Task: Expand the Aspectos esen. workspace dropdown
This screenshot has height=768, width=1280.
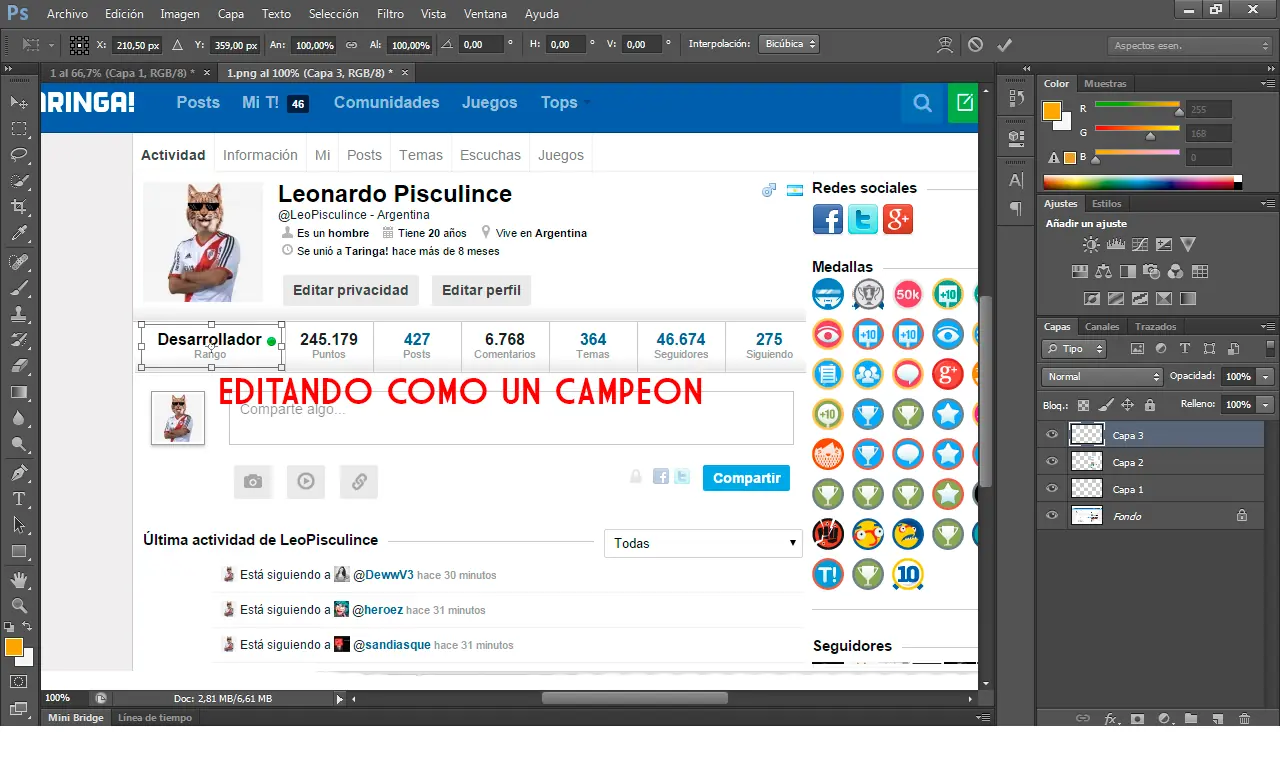Action: pyautogui.click(x=1190, y=46)
